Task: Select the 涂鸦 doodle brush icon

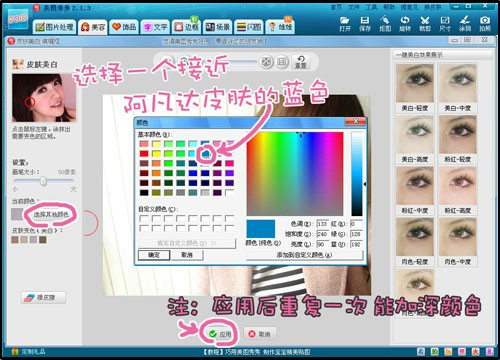Action: pyautogui.click(x=465, y=24)
